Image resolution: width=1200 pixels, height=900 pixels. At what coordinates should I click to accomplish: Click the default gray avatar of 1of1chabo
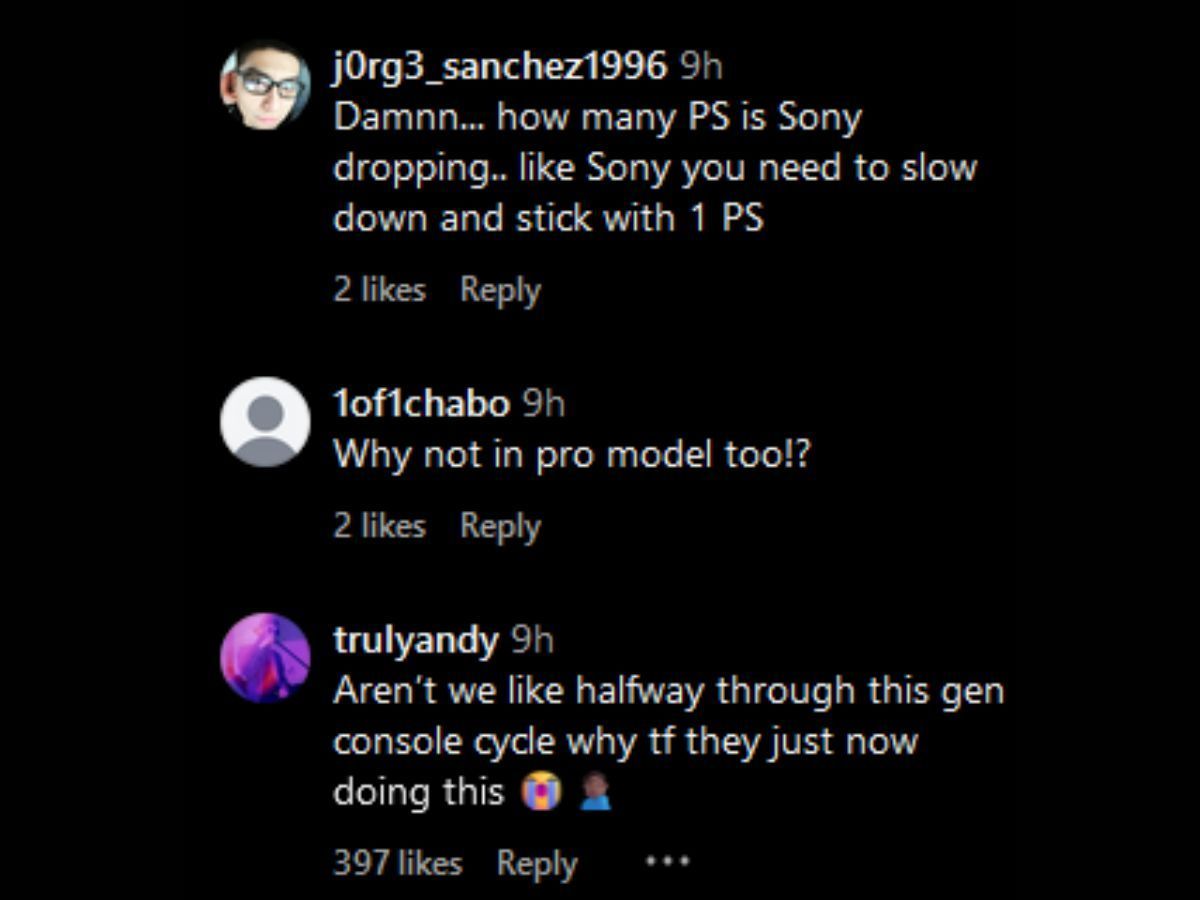[265, 421]
